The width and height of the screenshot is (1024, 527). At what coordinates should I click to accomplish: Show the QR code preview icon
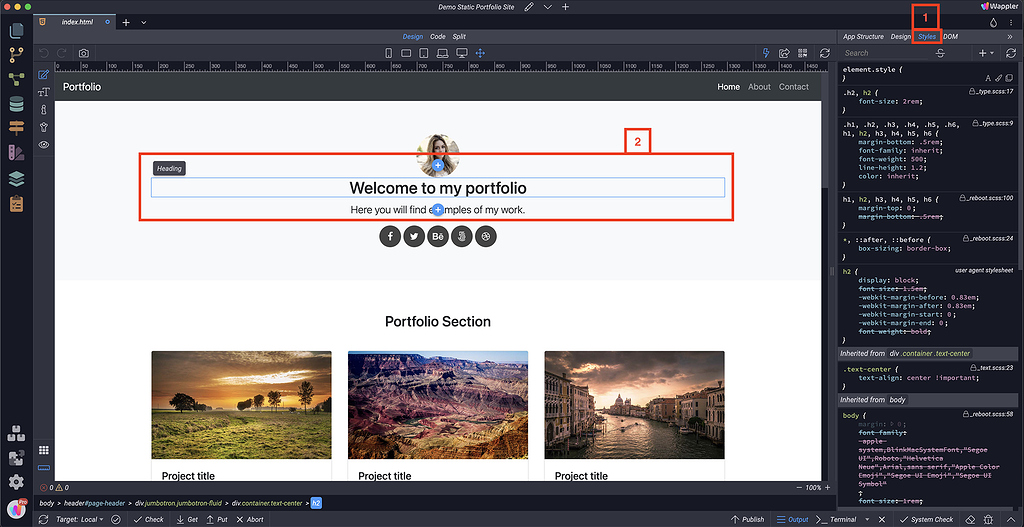tap(803, 53)
